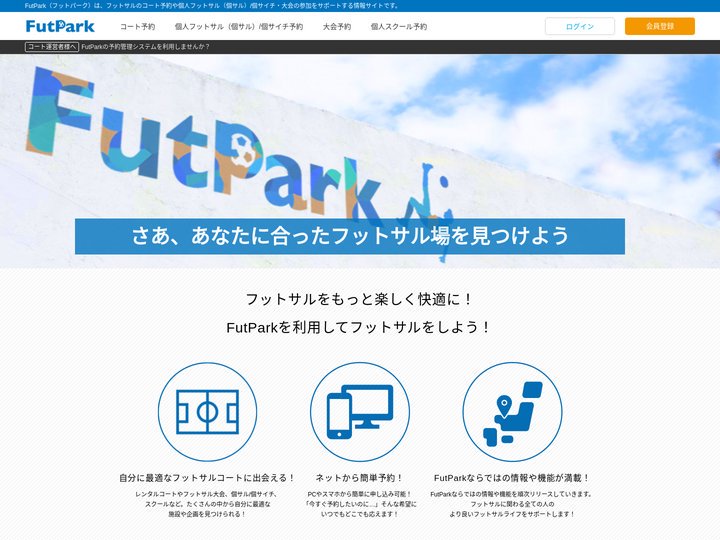
Task: Click headline フットサルをもっと楽しく快適に！
Action: click(360, 299)
